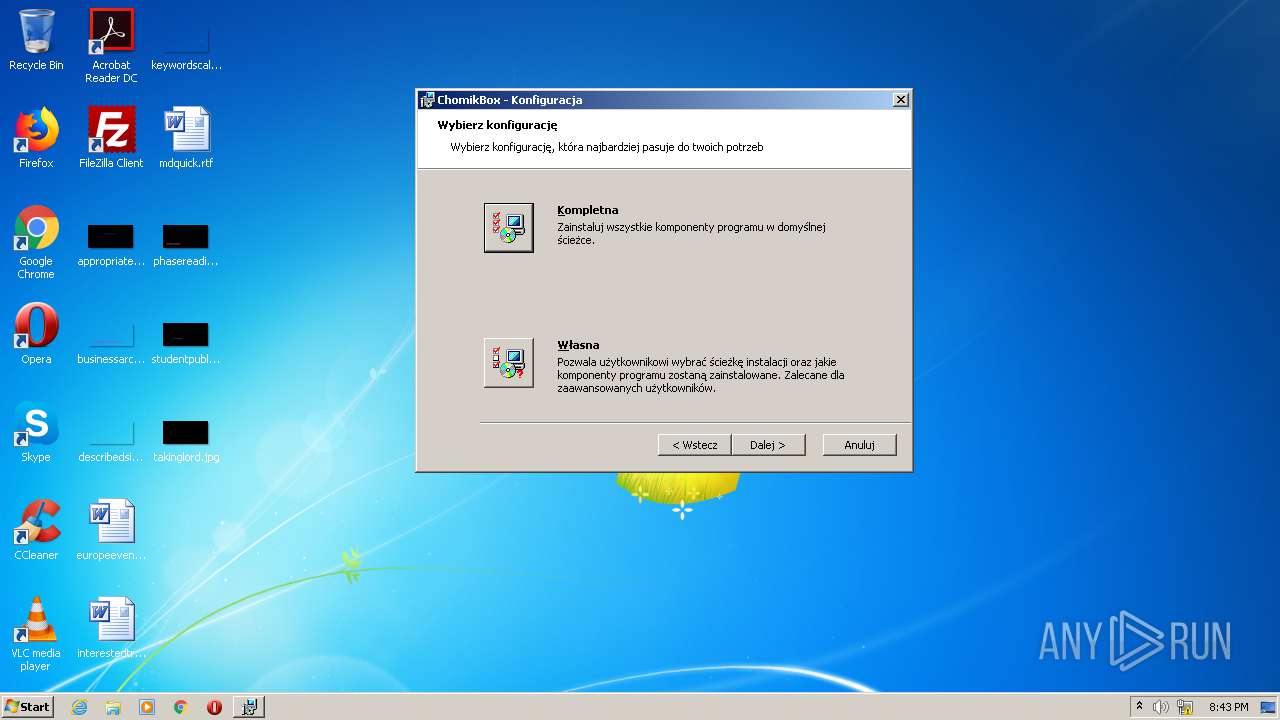Close the ChomikBox Konfiguracja dialog
Image resolution: width=1280 pixels, height=720 pixels.
coord(900,100)
